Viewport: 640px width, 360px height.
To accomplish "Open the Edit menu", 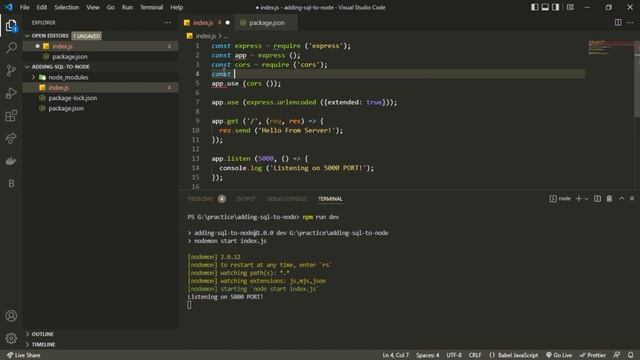I will (x=42, y=7).
